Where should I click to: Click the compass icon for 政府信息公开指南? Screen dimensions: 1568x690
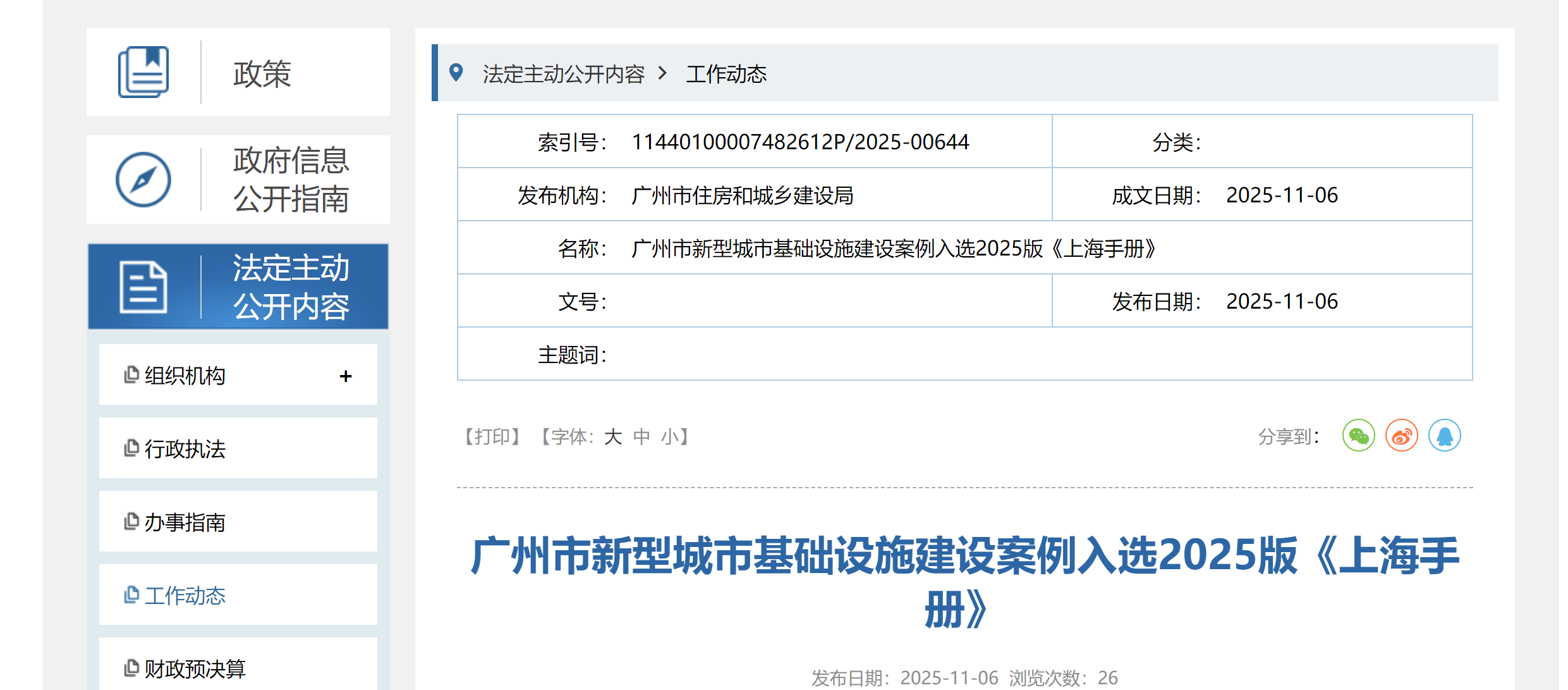click(x=143, y=180)
